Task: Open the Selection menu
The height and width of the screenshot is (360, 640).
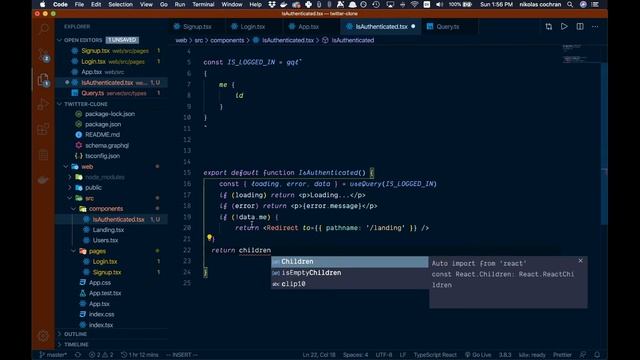Action: point(120,4)
